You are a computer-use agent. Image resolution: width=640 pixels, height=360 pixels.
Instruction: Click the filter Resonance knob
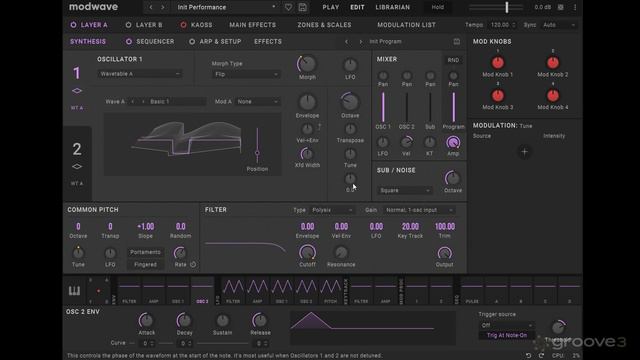(x=341, y=253)
